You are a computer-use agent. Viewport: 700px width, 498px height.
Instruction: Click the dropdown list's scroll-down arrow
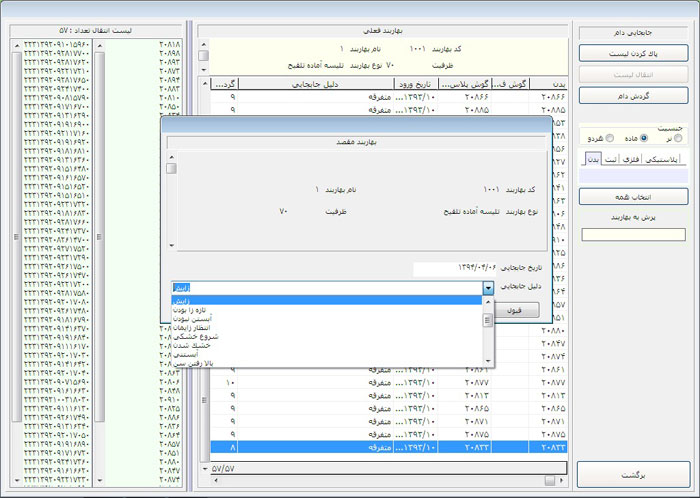point(488,361)
